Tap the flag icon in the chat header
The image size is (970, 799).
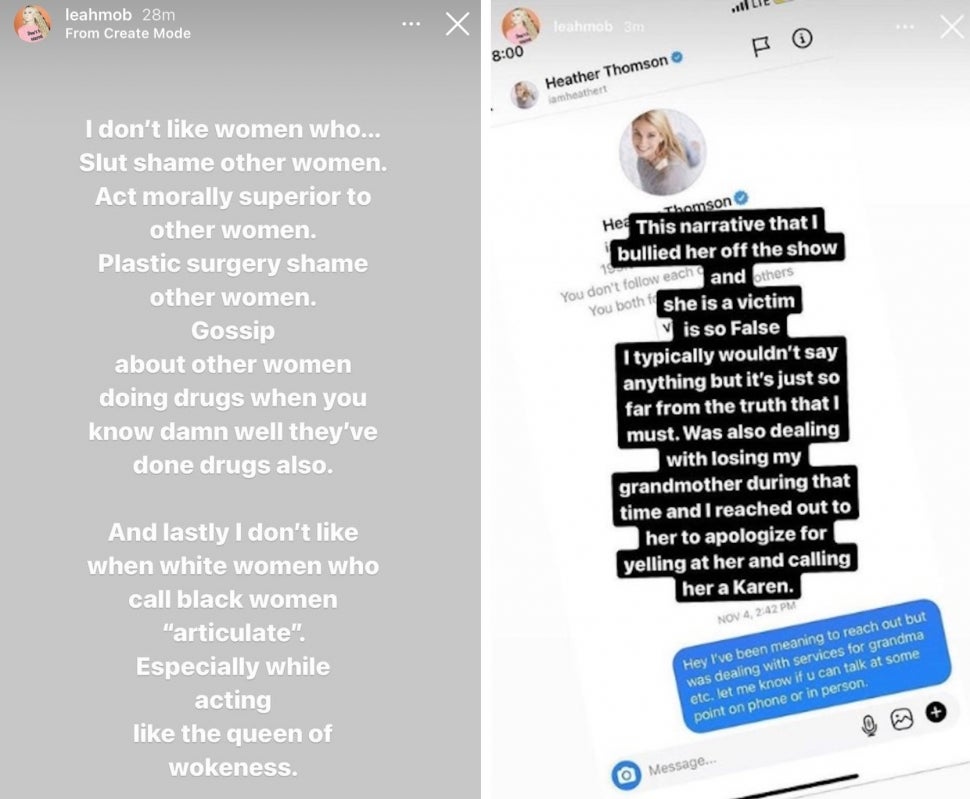760,46
